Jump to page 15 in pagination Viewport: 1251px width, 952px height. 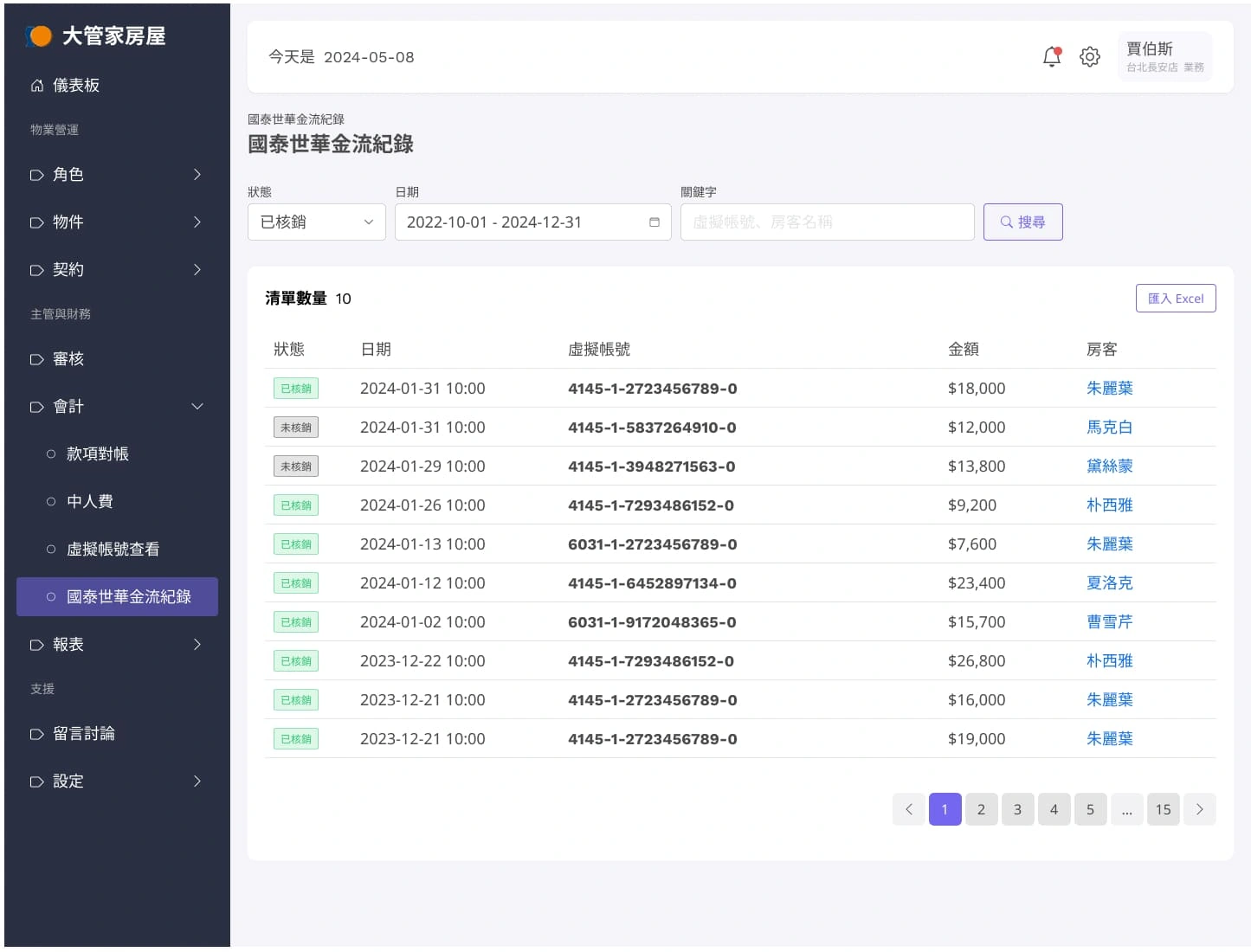(x=1163, y=809)
